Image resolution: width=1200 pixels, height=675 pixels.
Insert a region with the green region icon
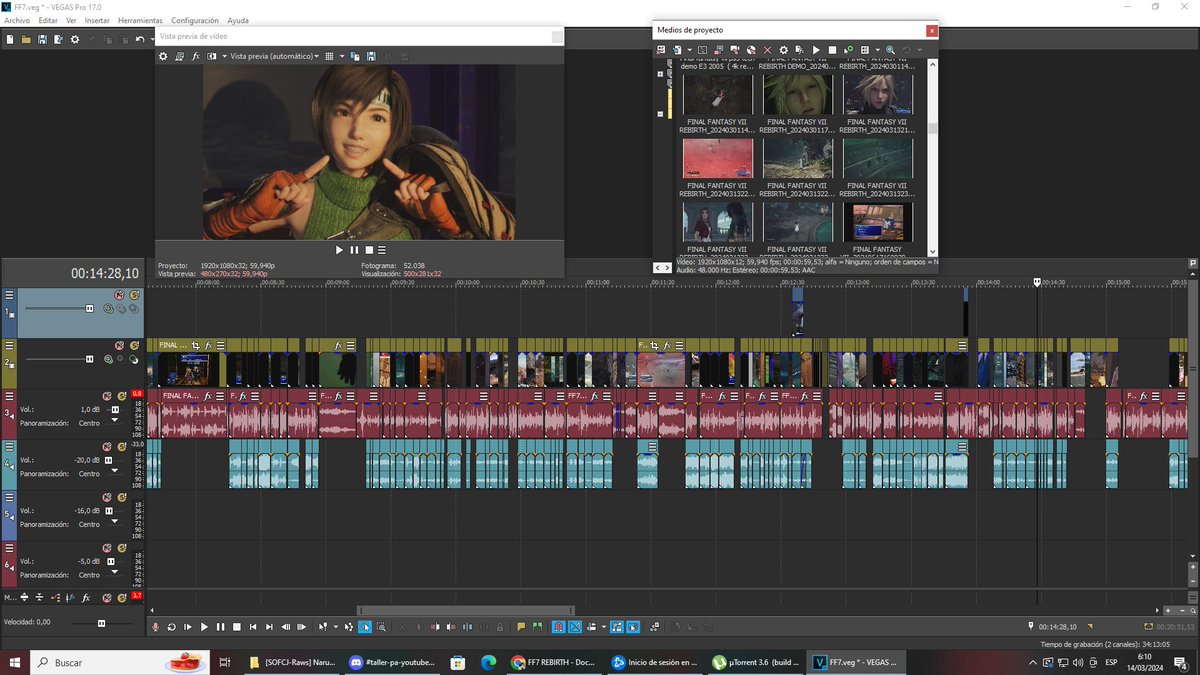(x=537, y=627)
